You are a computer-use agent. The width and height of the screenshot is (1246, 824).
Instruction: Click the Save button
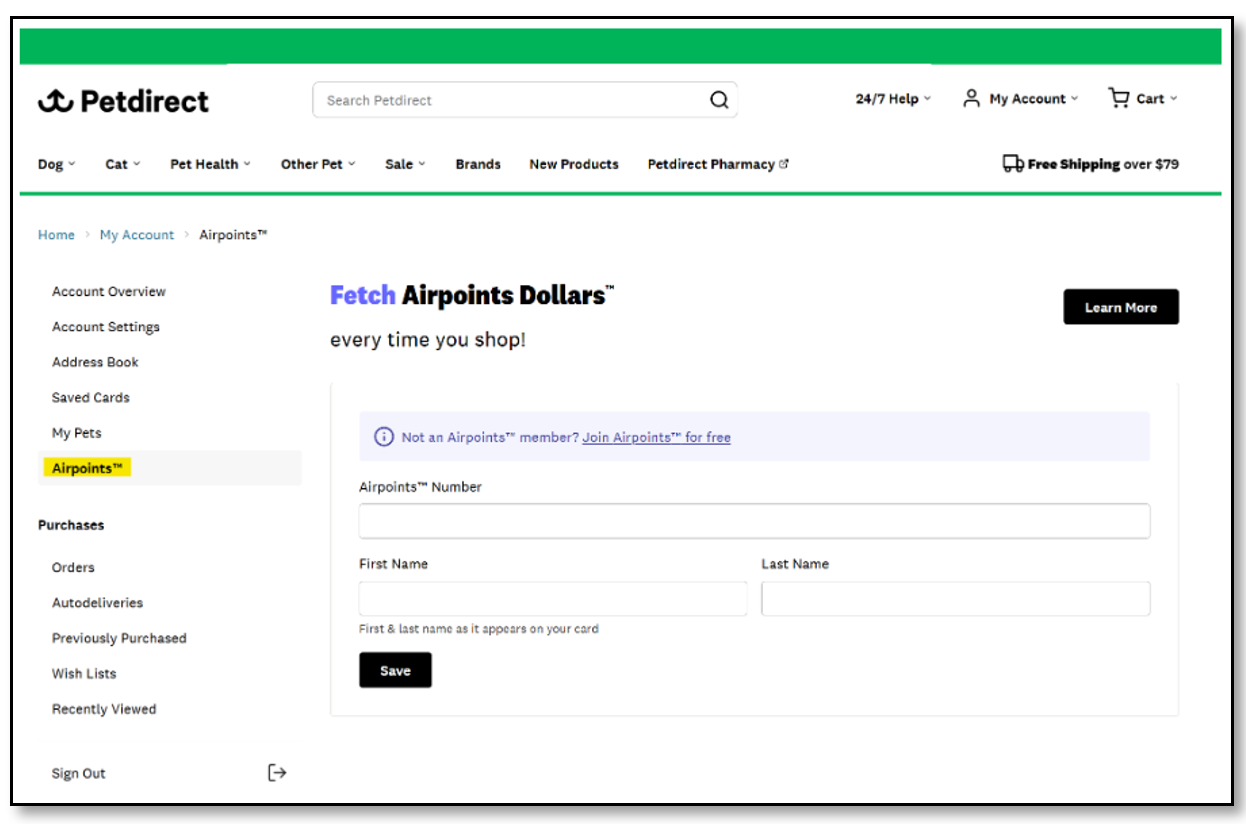point(395,670)
